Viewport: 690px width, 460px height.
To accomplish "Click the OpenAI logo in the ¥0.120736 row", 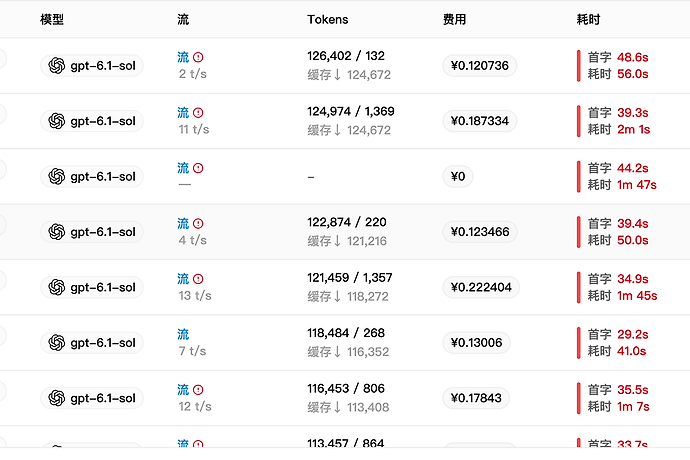I will point(57,66).
